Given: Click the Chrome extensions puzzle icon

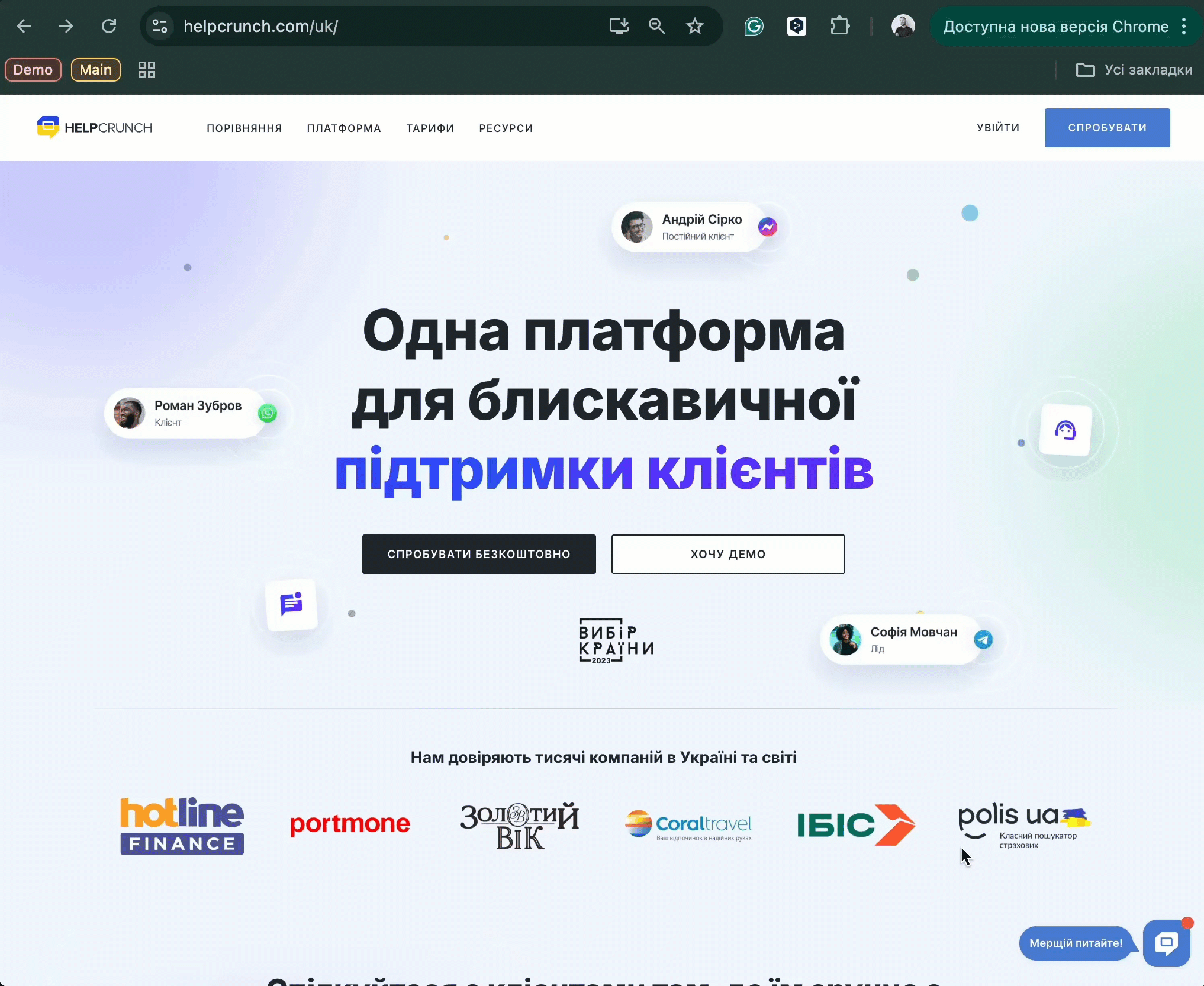Looking at the screenshot, I should 839,26.
